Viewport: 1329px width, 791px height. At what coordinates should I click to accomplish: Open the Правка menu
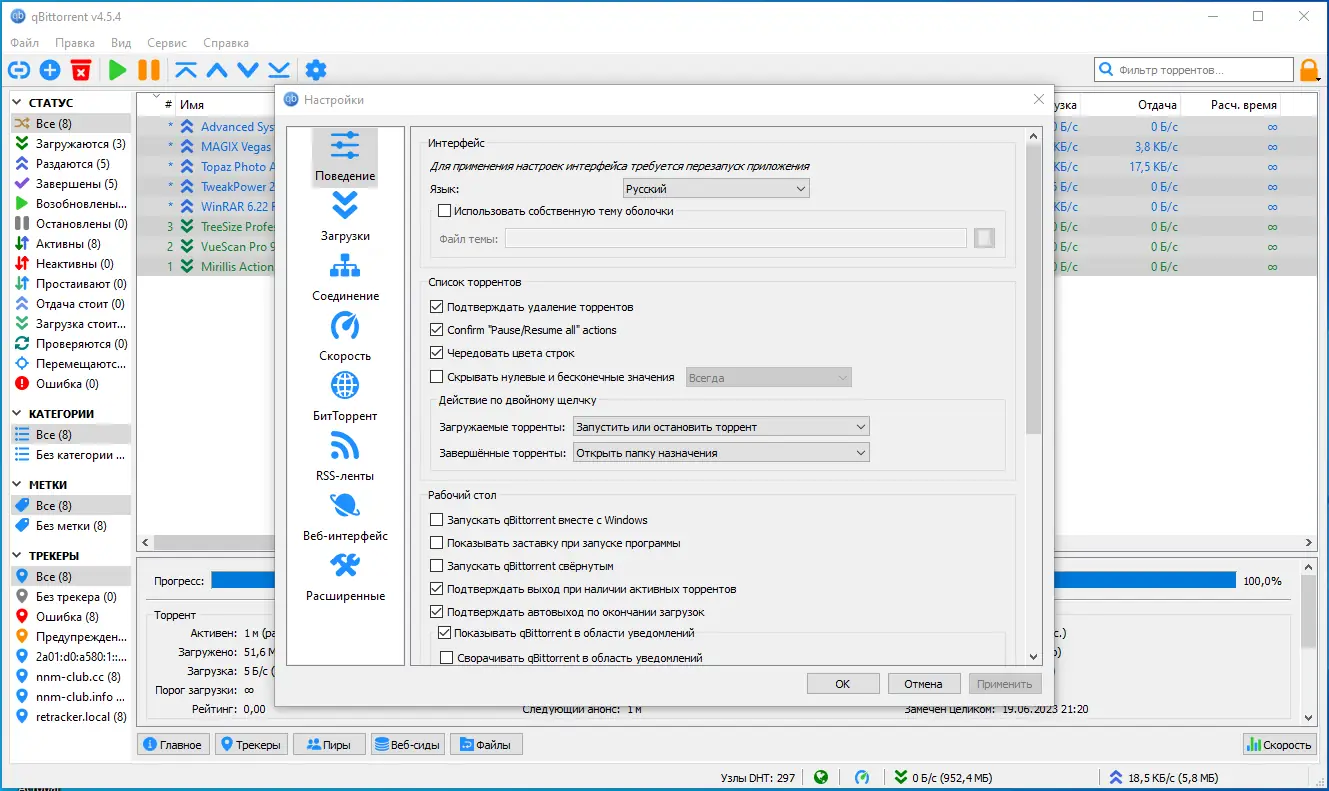[x=75, y=43]
